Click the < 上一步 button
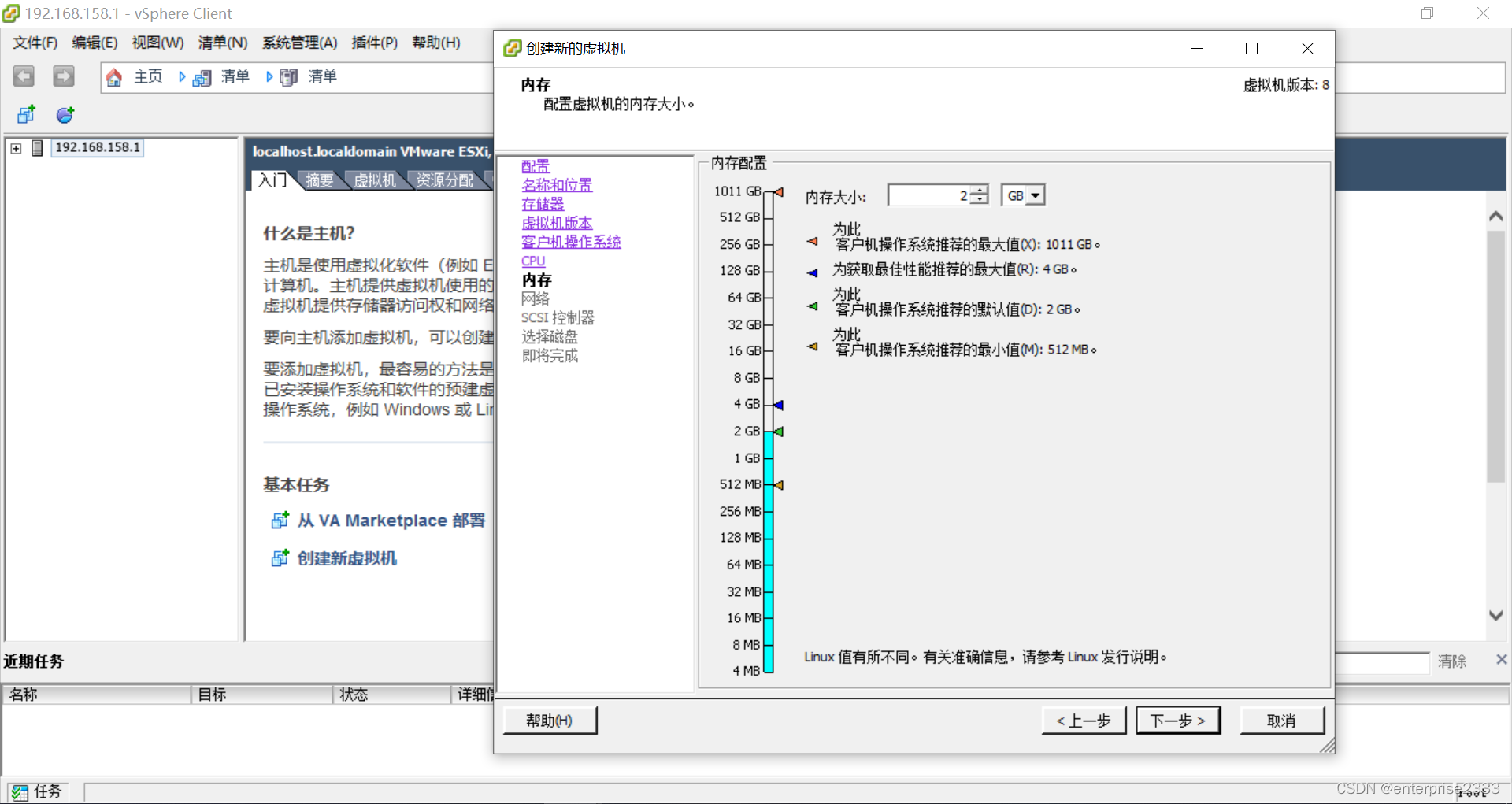1512x804 pixels. click(x=1084, y=721)
